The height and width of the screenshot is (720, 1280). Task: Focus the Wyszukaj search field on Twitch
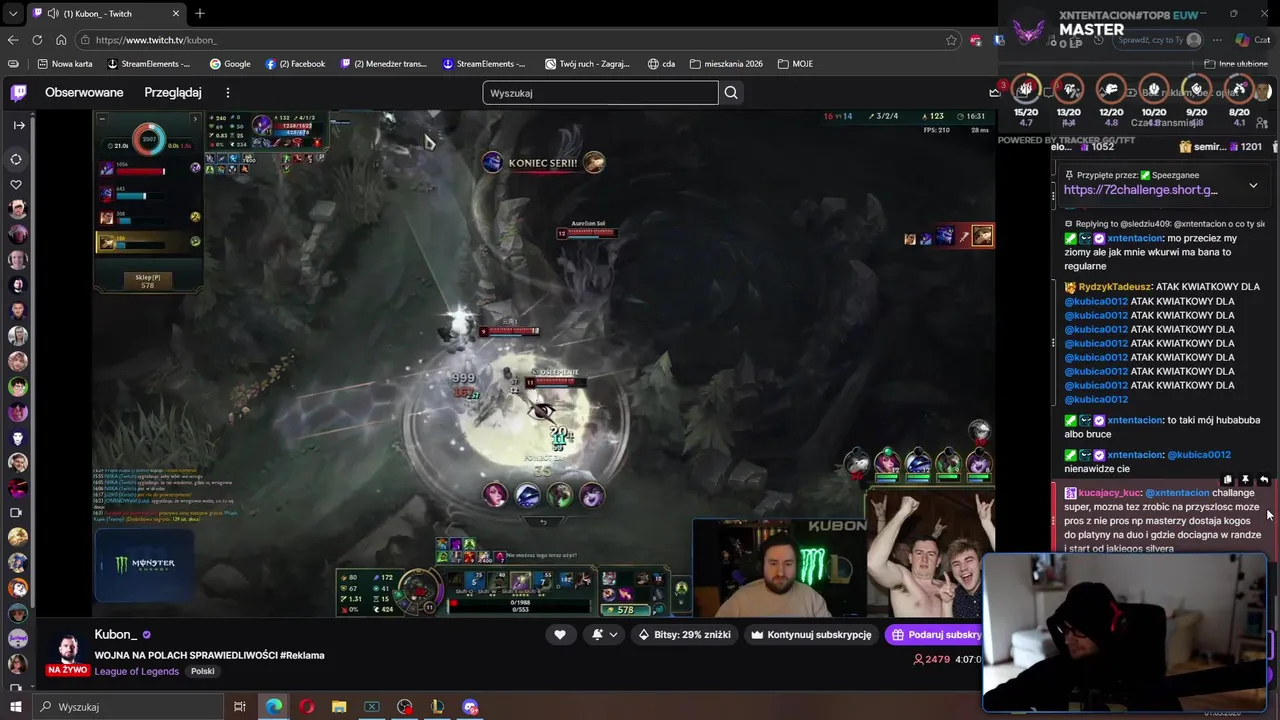click(600, 93)
